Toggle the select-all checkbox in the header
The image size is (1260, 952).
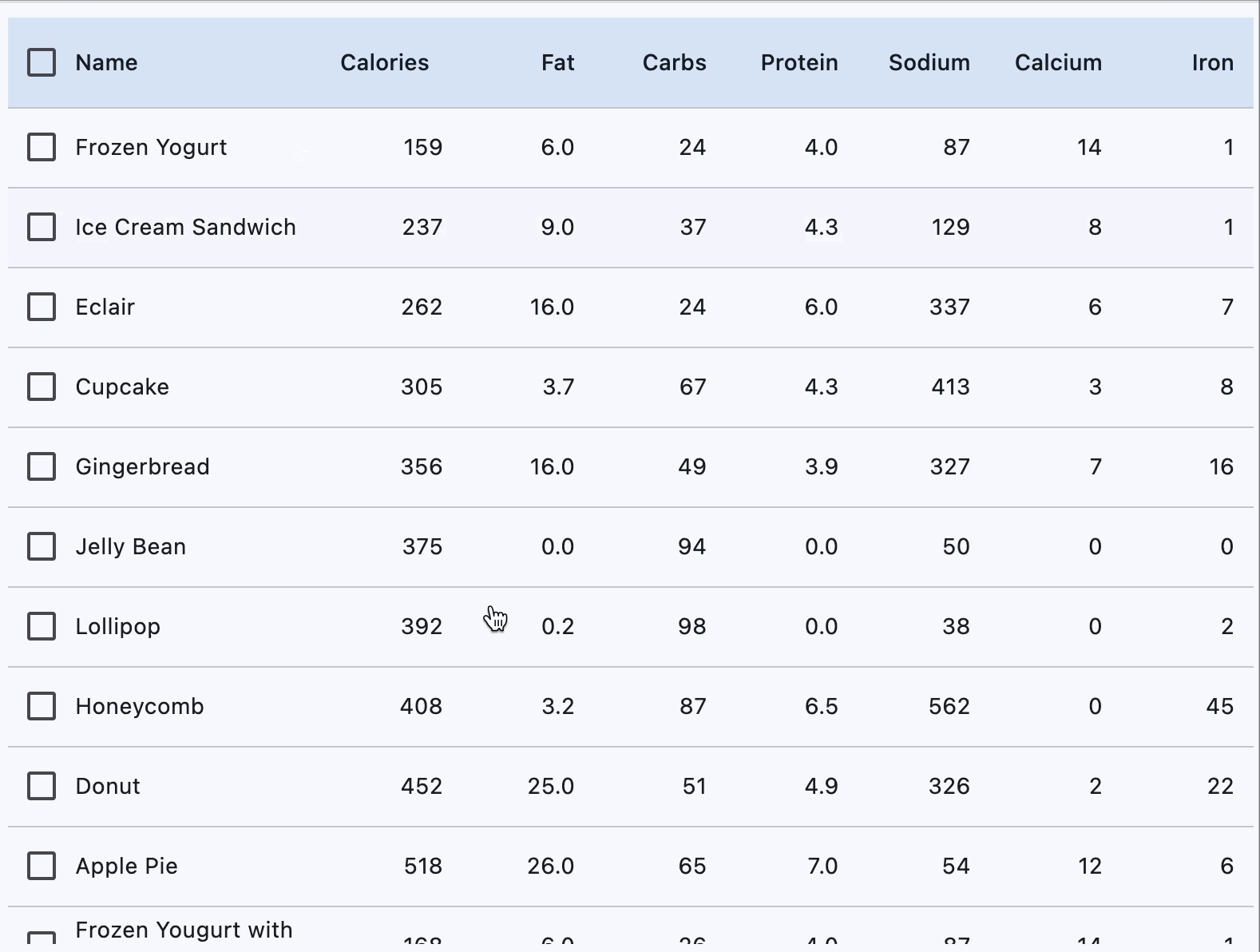pos(42,62)
